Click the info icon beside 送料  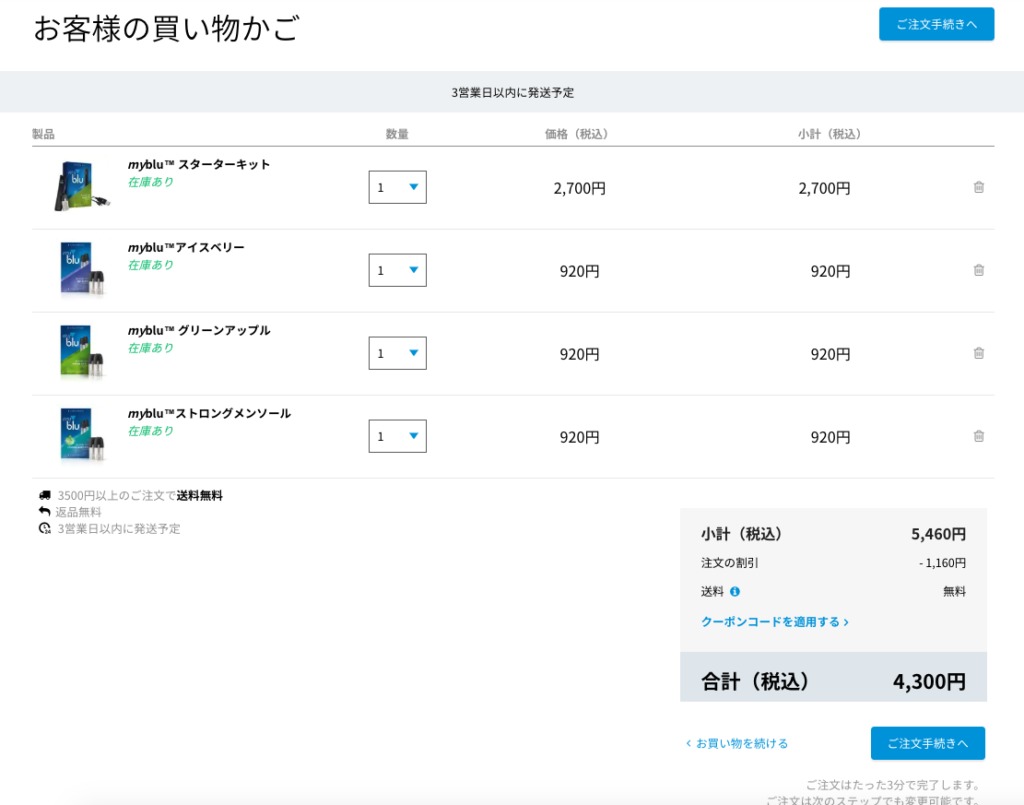pyautogui.click(x=735, y=592)
